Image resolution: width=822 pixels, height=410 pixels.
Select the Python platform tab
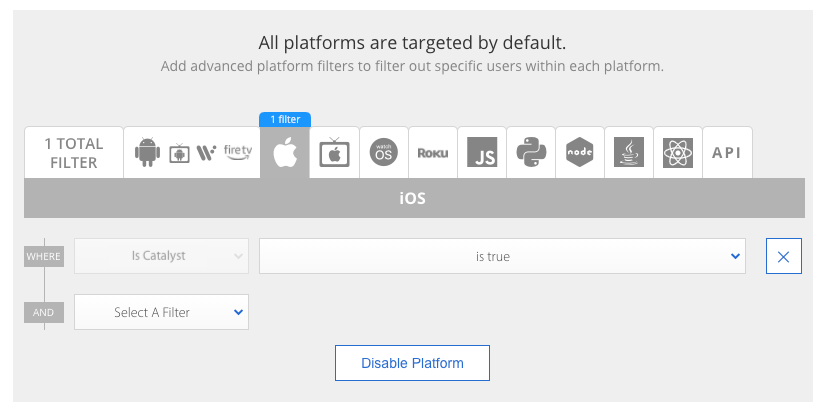coord(531,153)
